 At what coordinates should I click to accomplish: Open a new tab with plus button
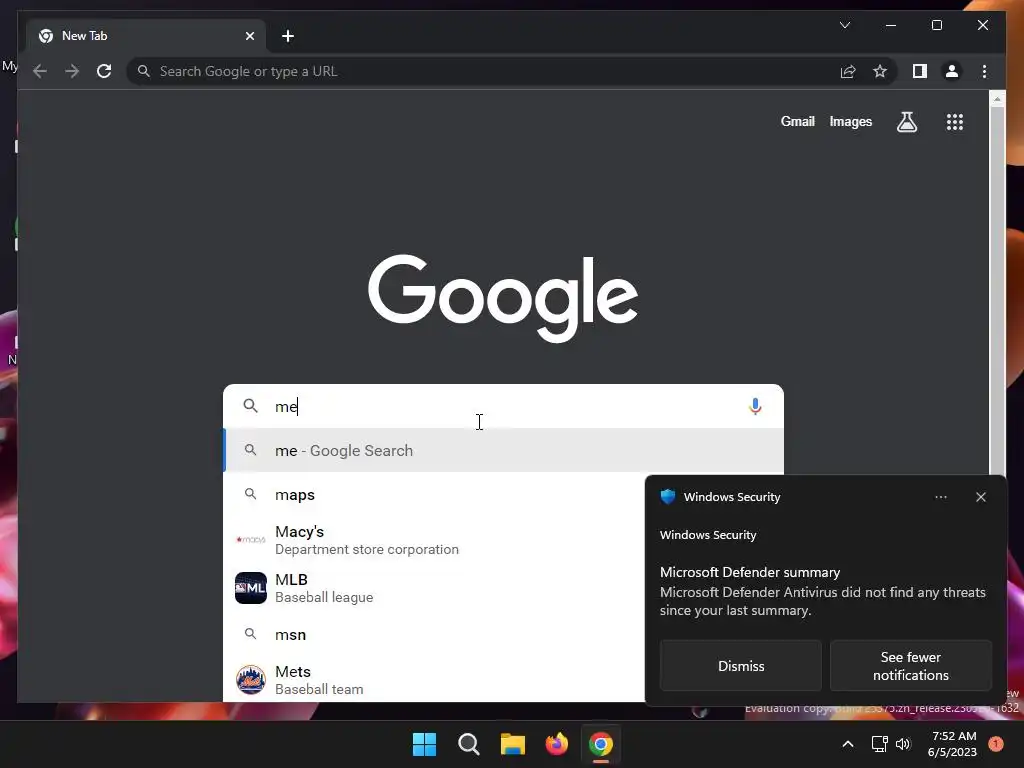[288, 36]
